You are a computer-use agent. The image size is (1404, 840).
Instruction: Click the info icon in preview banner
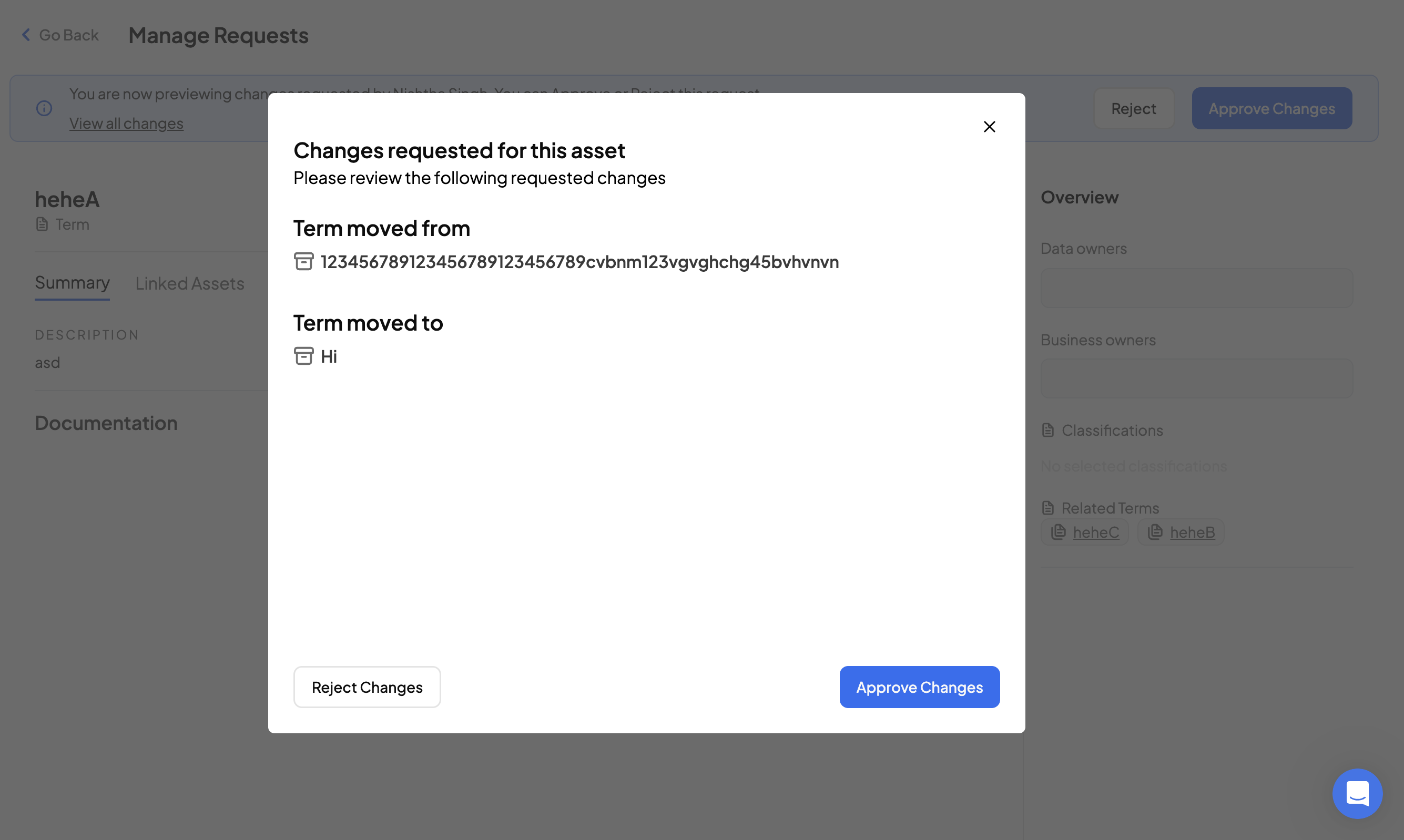coord(44,108)
